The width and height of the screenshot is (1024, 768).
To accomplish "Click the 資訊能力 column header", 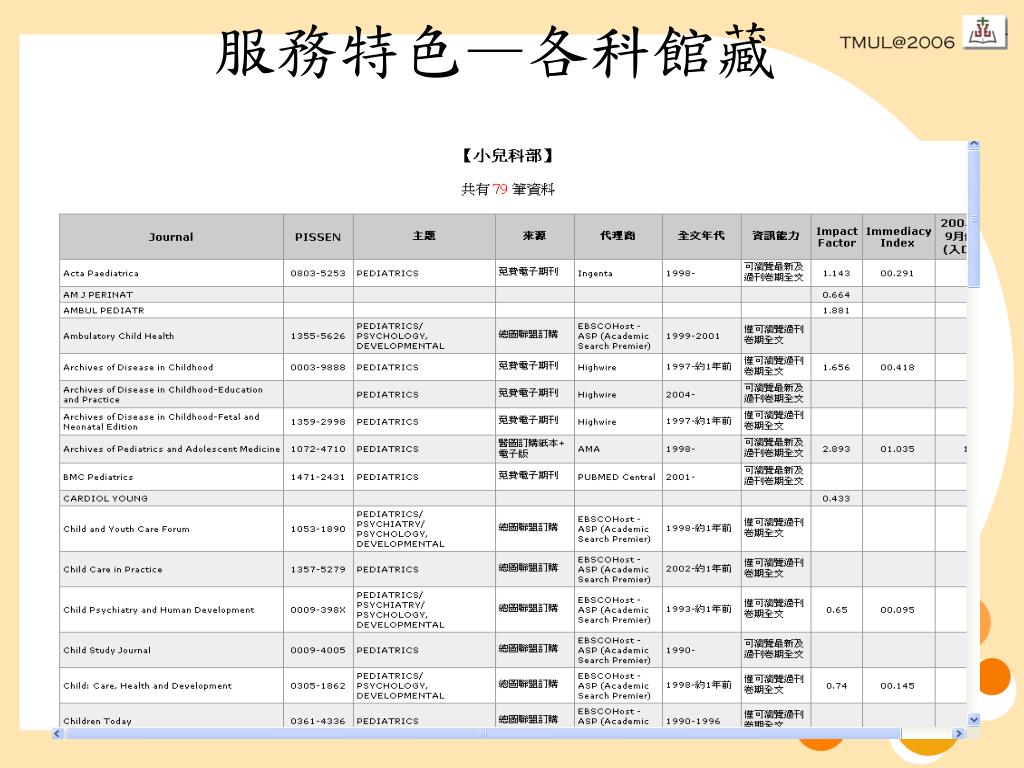I will pyautogui.click(x=776, y=236).
